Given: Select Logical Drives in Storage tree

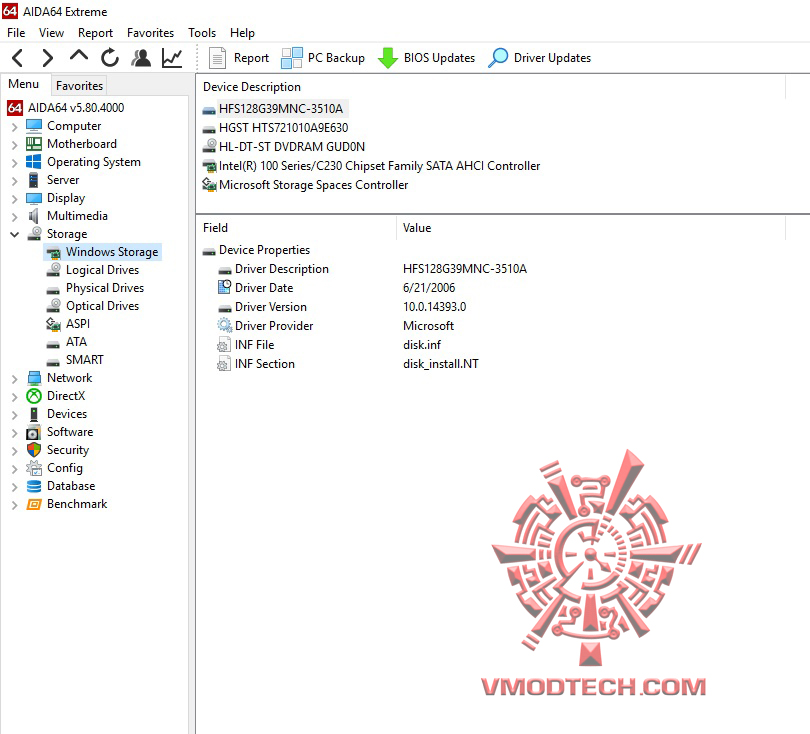Looking at the screenshot, I should click(x=102, y=270).
